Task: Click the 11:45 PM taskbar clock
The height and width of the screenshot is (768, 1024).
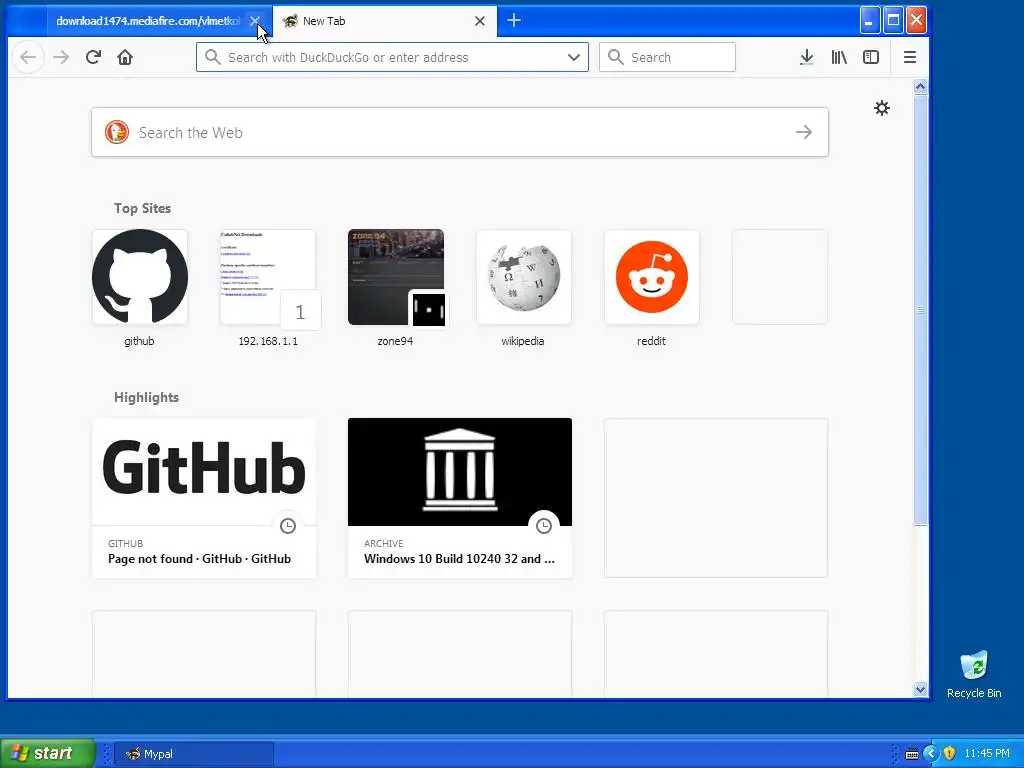Action: tap(987, 754)
